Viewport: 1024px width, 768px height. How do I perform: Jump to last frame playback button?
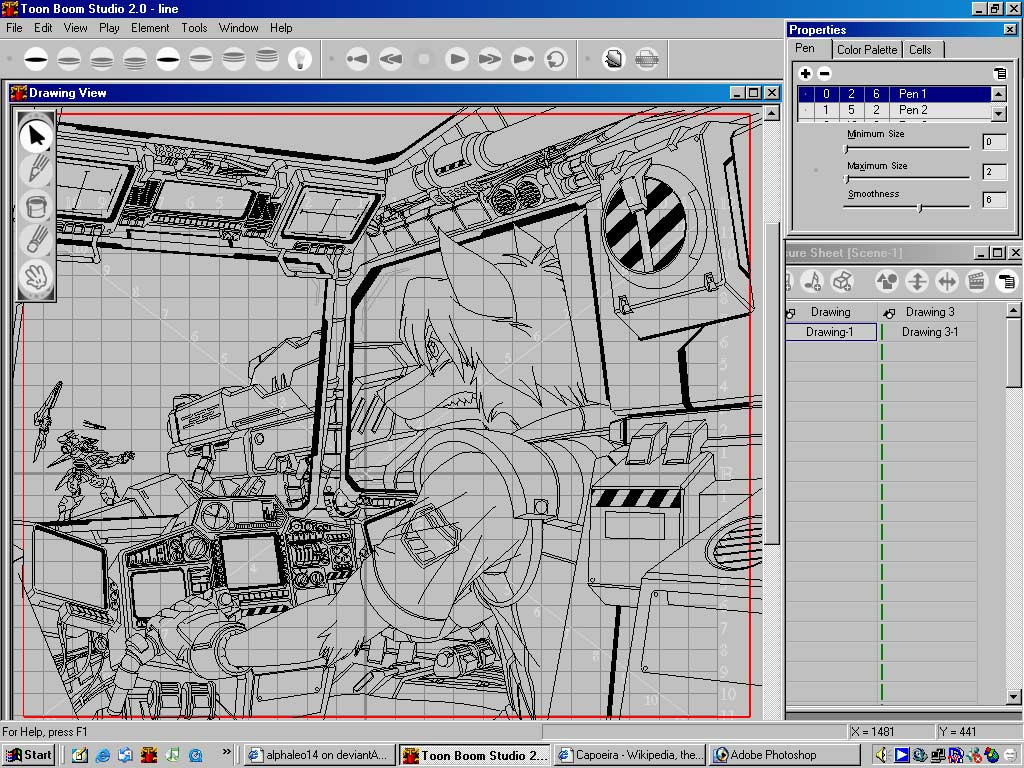point(522,59)
